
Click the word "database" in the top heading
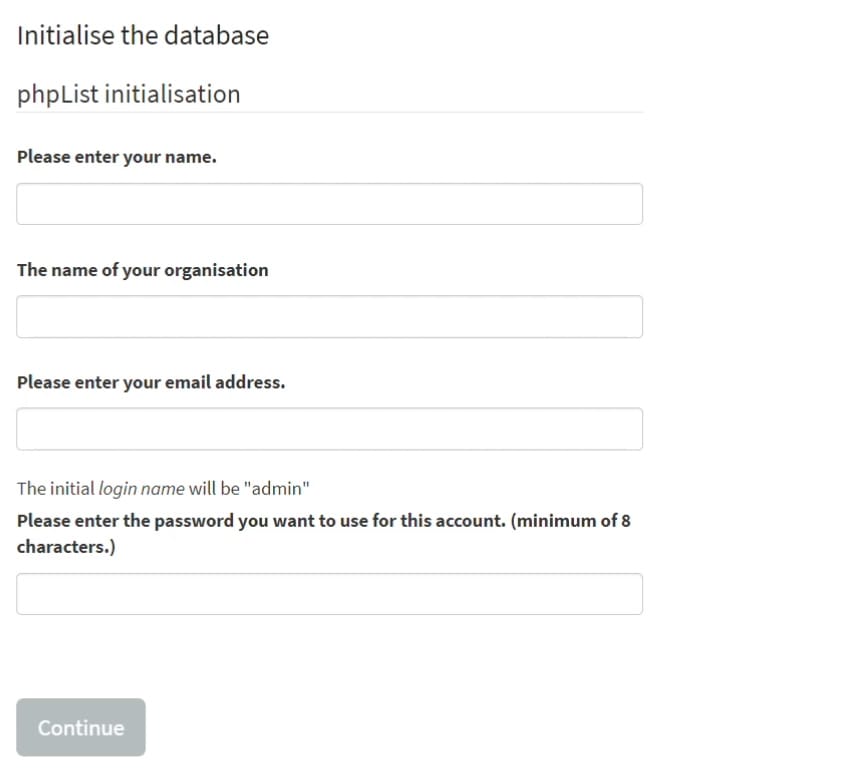[x=216, y=36]
